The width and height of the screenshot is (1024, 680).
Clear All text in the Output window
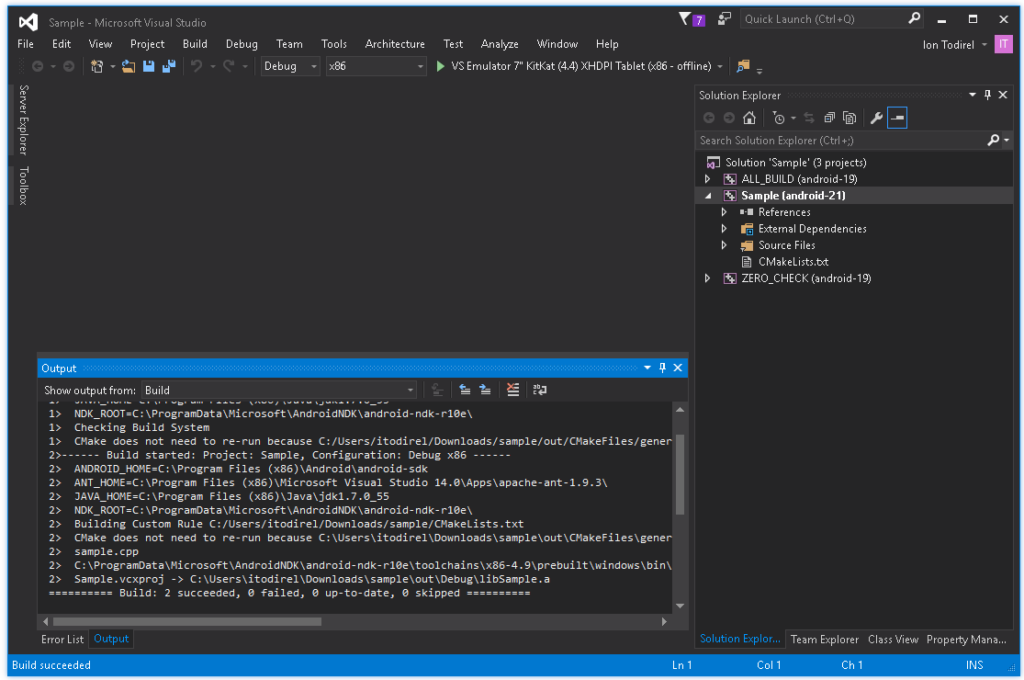512,390
